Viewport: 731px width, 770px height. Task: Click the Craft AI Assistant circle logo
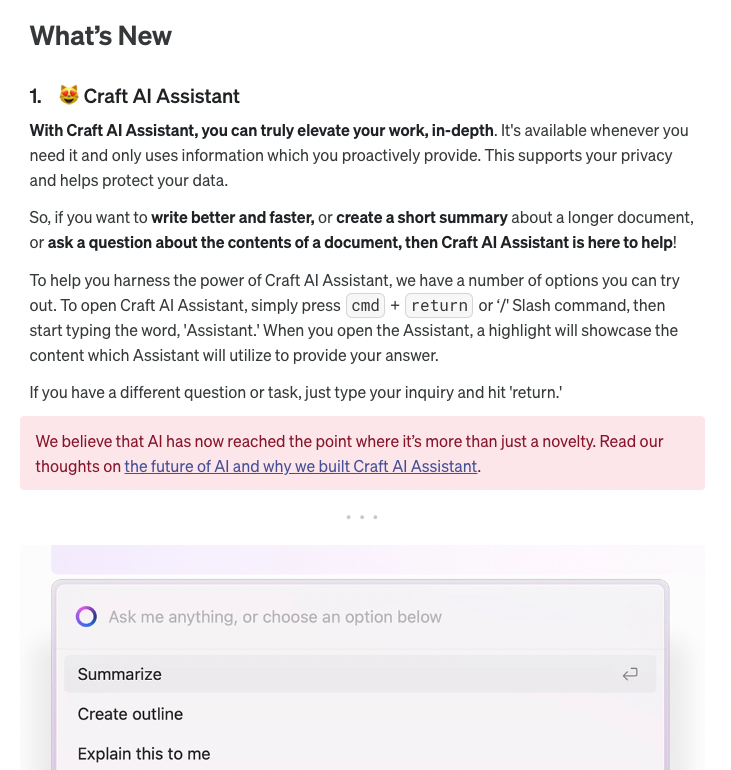tap(86, 616)
